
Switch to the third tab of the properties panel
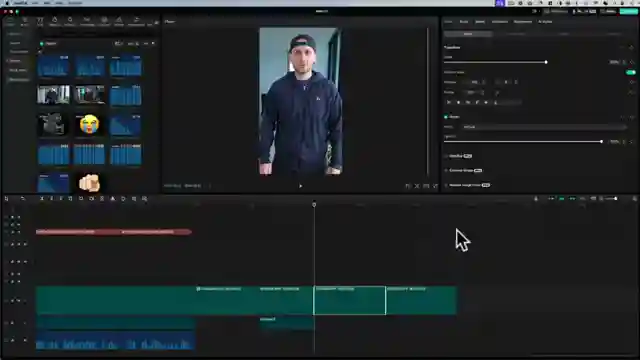(480, 22)
